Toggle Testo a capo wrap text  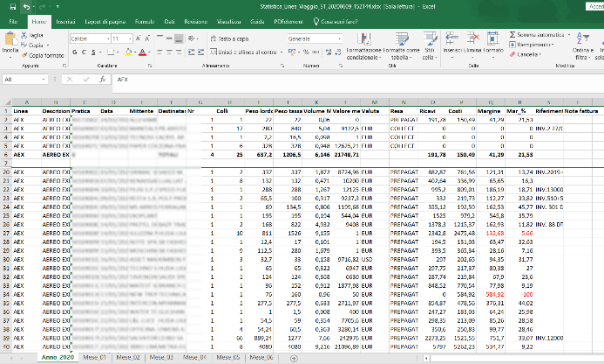230,39
